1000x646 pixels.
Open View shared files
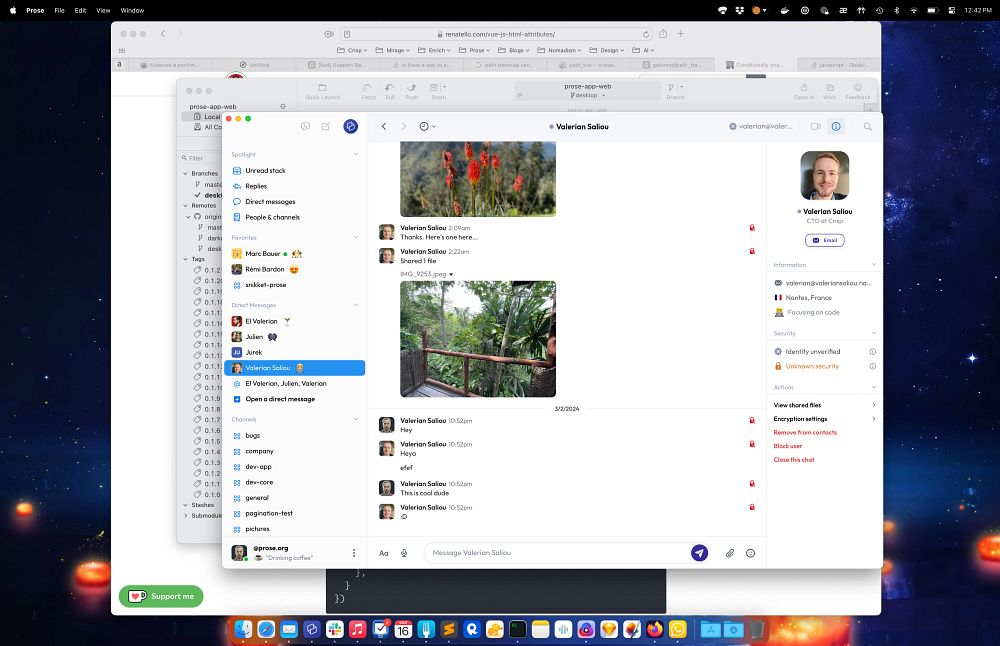[x=825, y=405]
